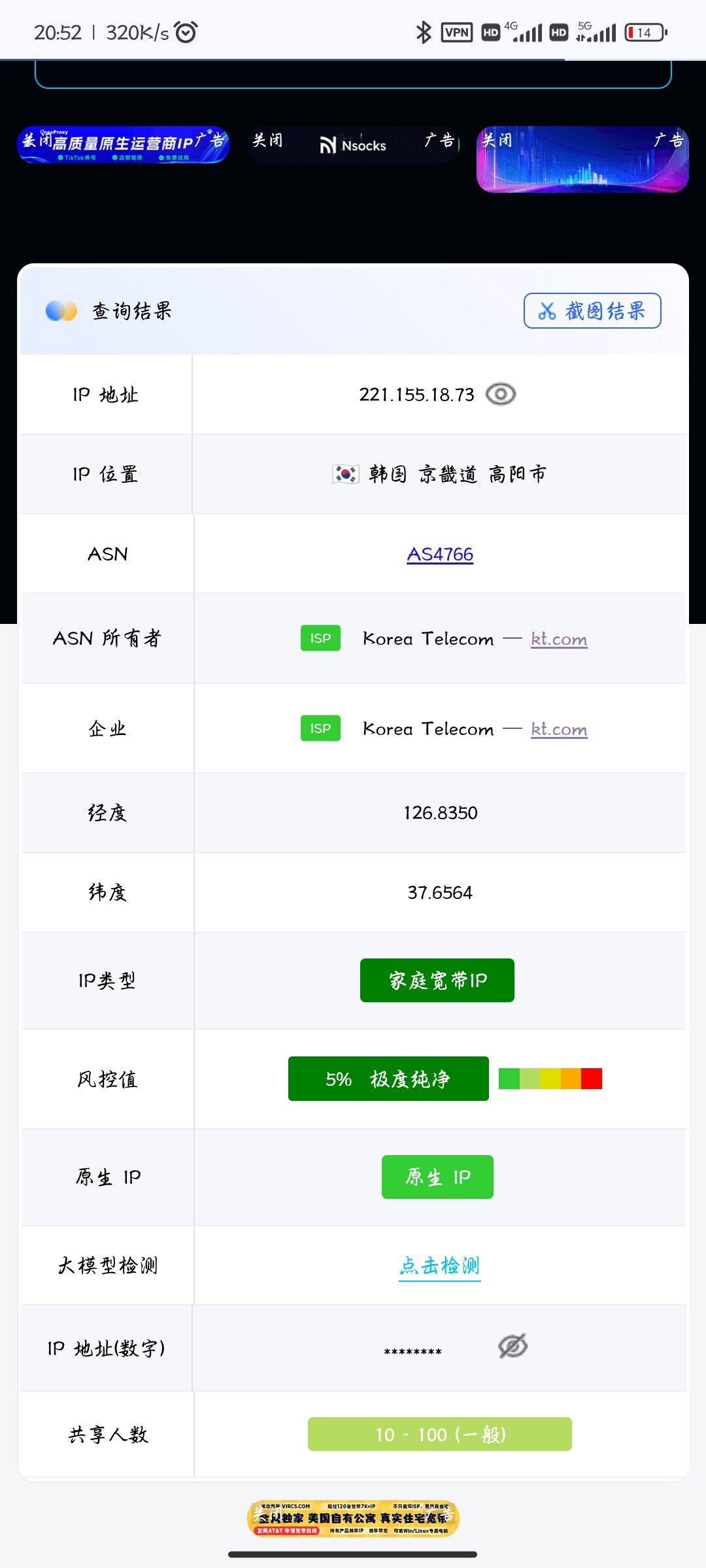Click the 点击检测 large model detection link
Viewport: 706px width, 1568px height.
(x=440, y=1266)
